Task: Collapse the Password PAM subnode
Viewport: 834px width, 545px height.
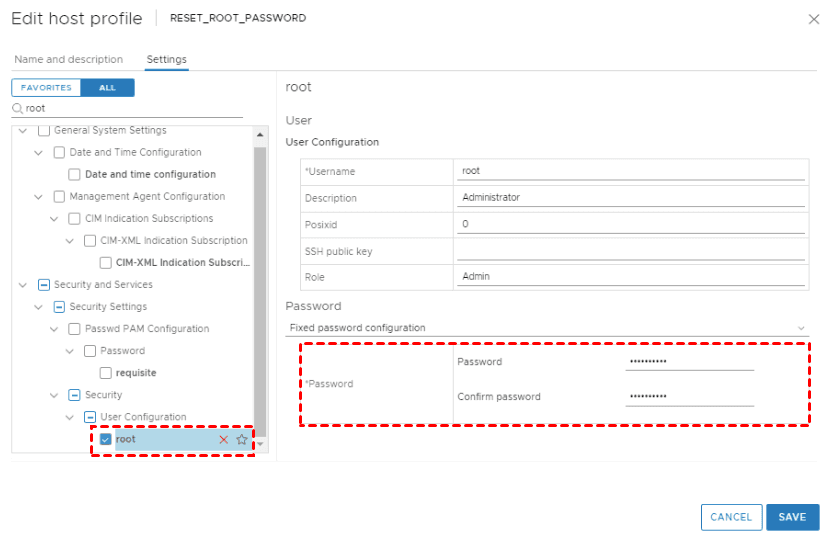Action: 69,351
